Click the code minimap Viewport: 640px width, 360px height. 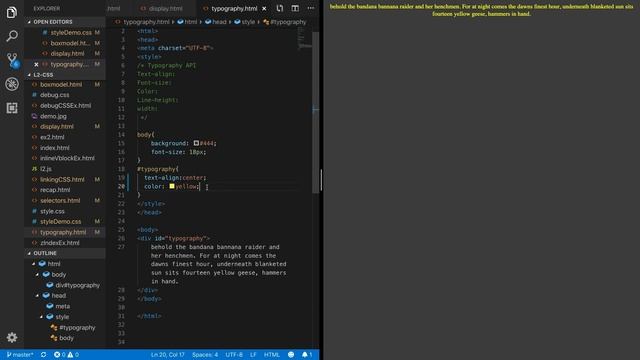tap(304, 39)
